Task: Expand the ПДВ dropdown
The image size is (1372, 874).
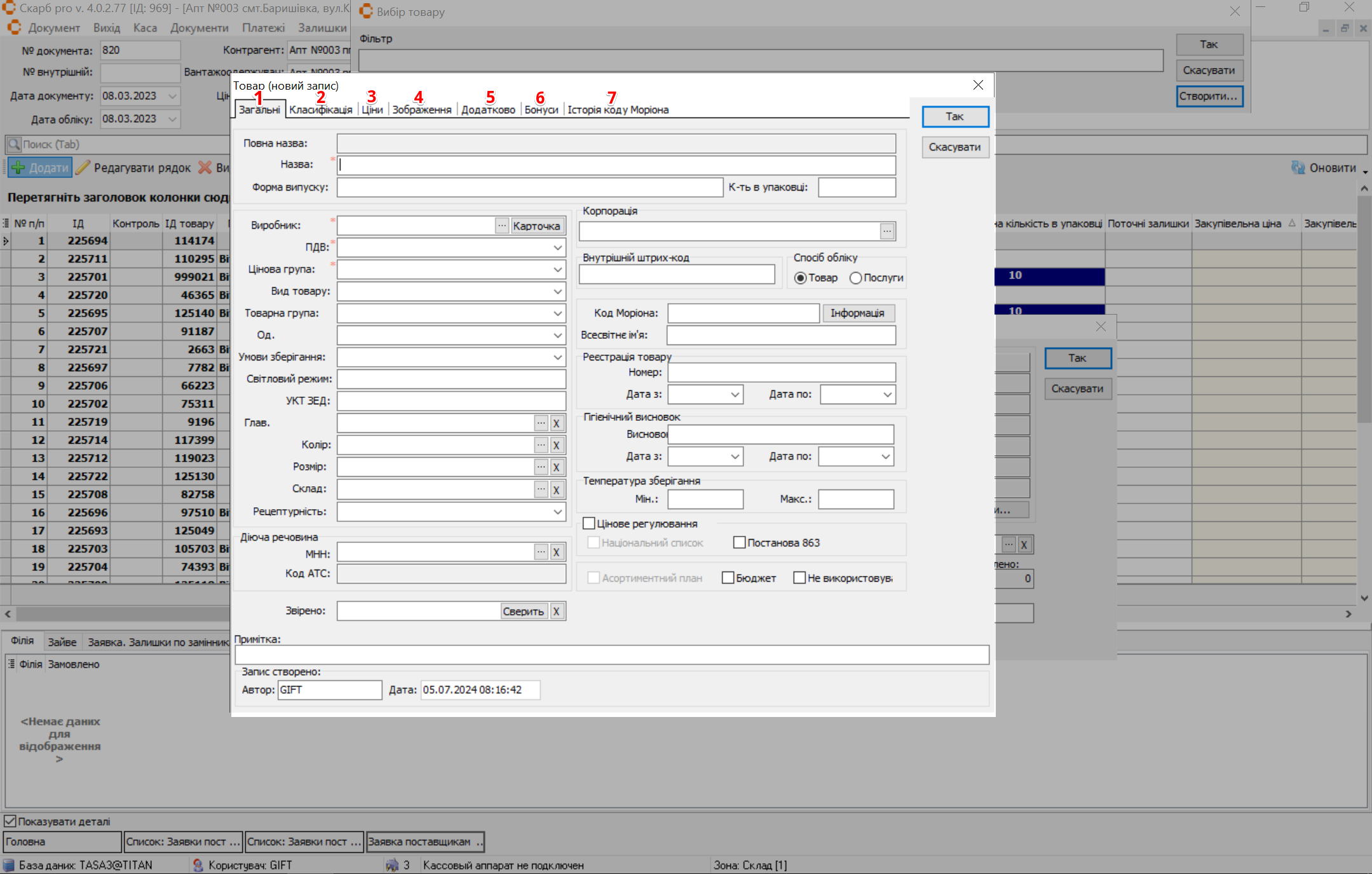Action: point(557,247)
